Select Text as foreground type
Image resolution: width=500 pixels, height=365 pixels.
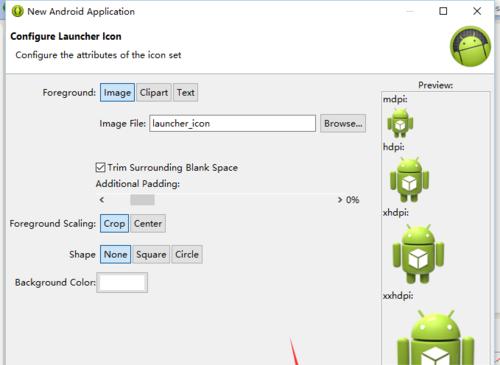click(x=186, y=93)
